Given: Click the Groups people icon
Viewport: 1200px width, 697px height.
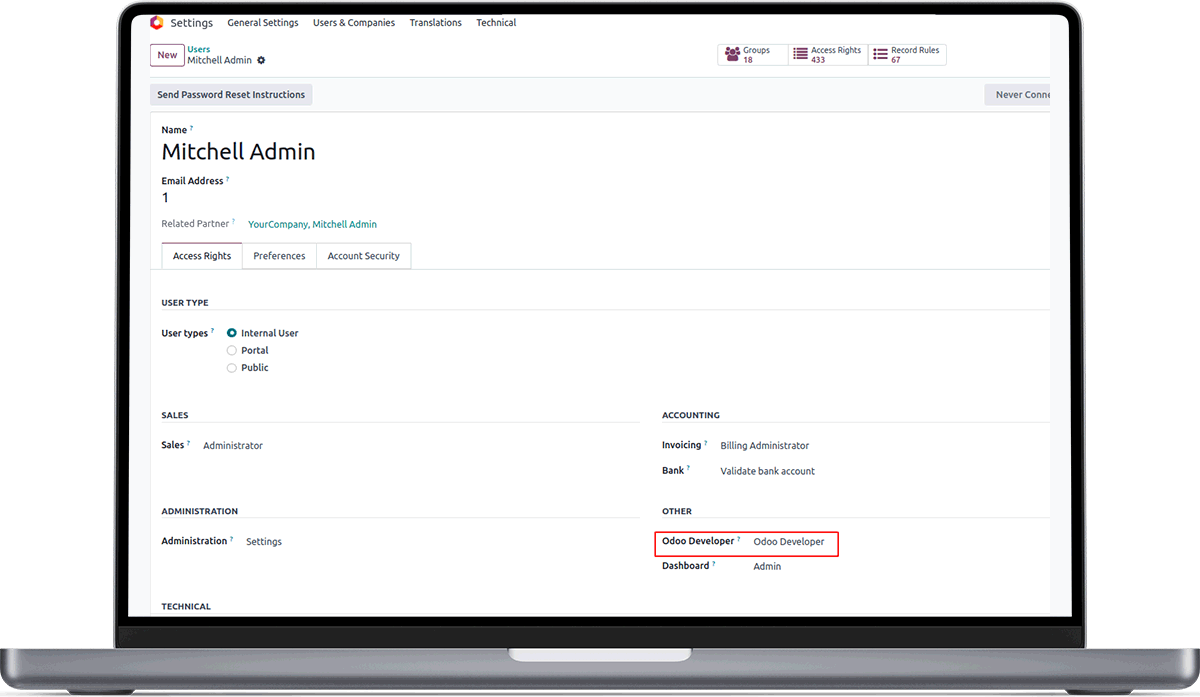Looking at the screenshot, I should [733, 55].
